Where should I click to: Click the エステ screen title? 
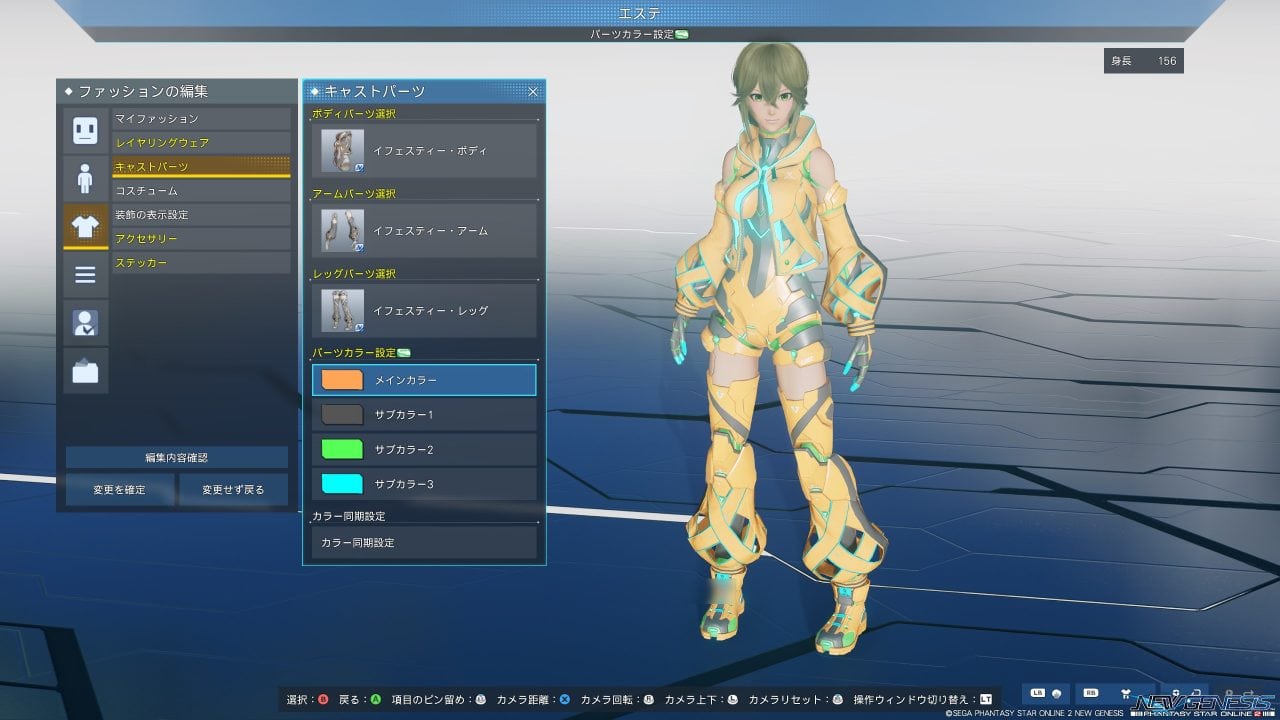coord(639,12)
